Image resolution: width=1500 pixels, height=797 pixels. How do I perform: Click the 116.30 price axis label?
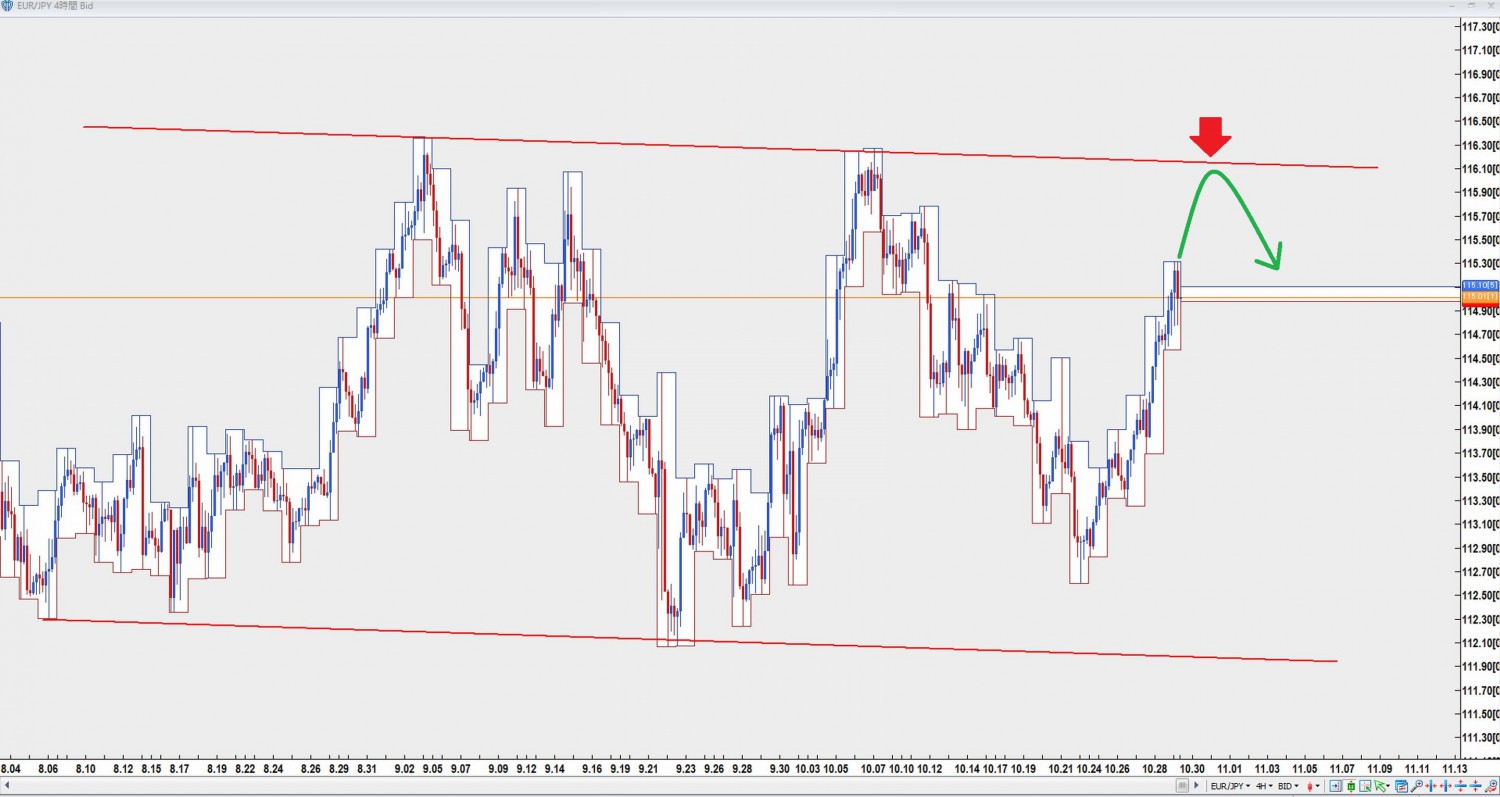click(1479, 145)
